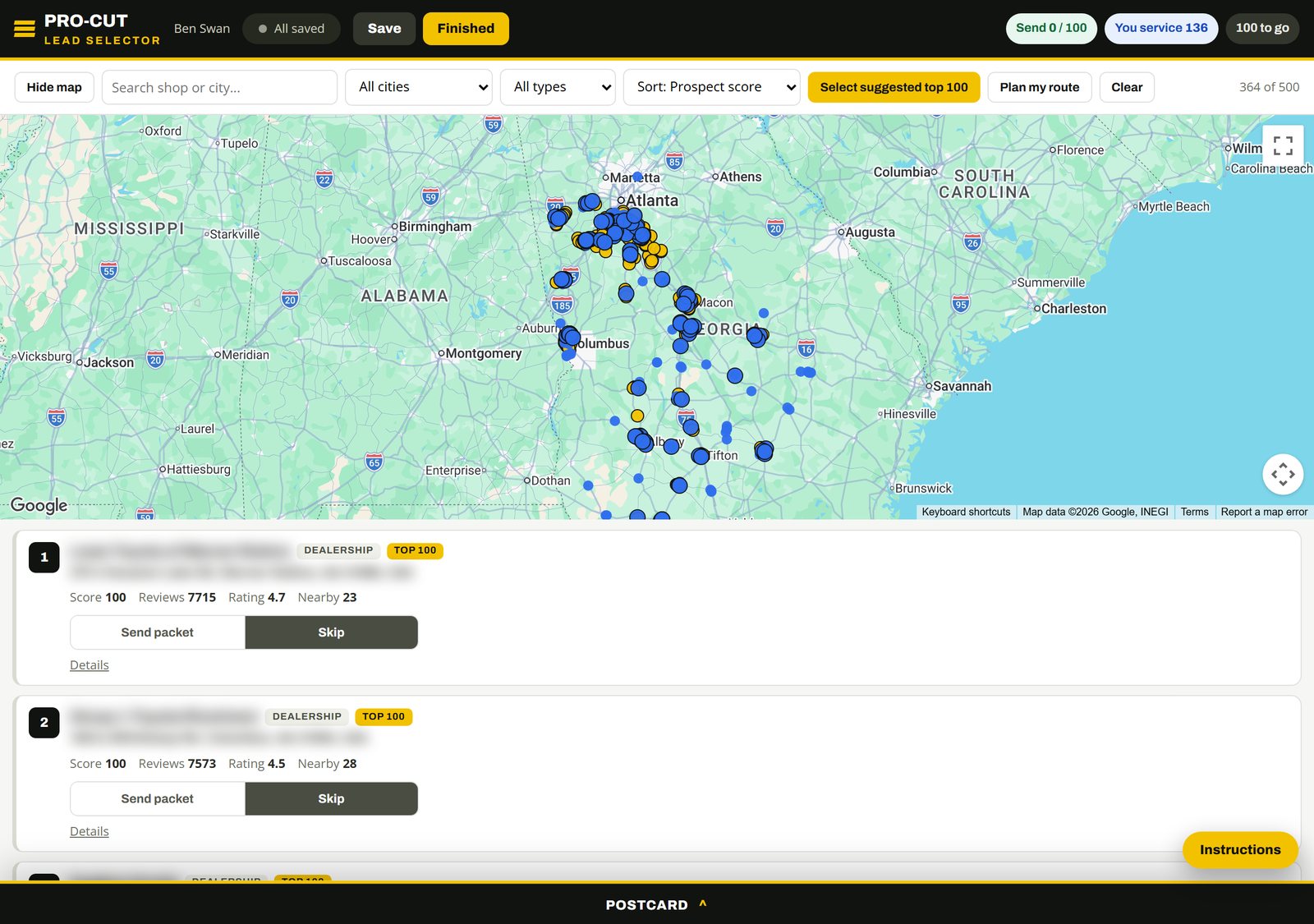The image size is (1314, 924).
Task: Click the Clear button
Action: (1127, 87)
